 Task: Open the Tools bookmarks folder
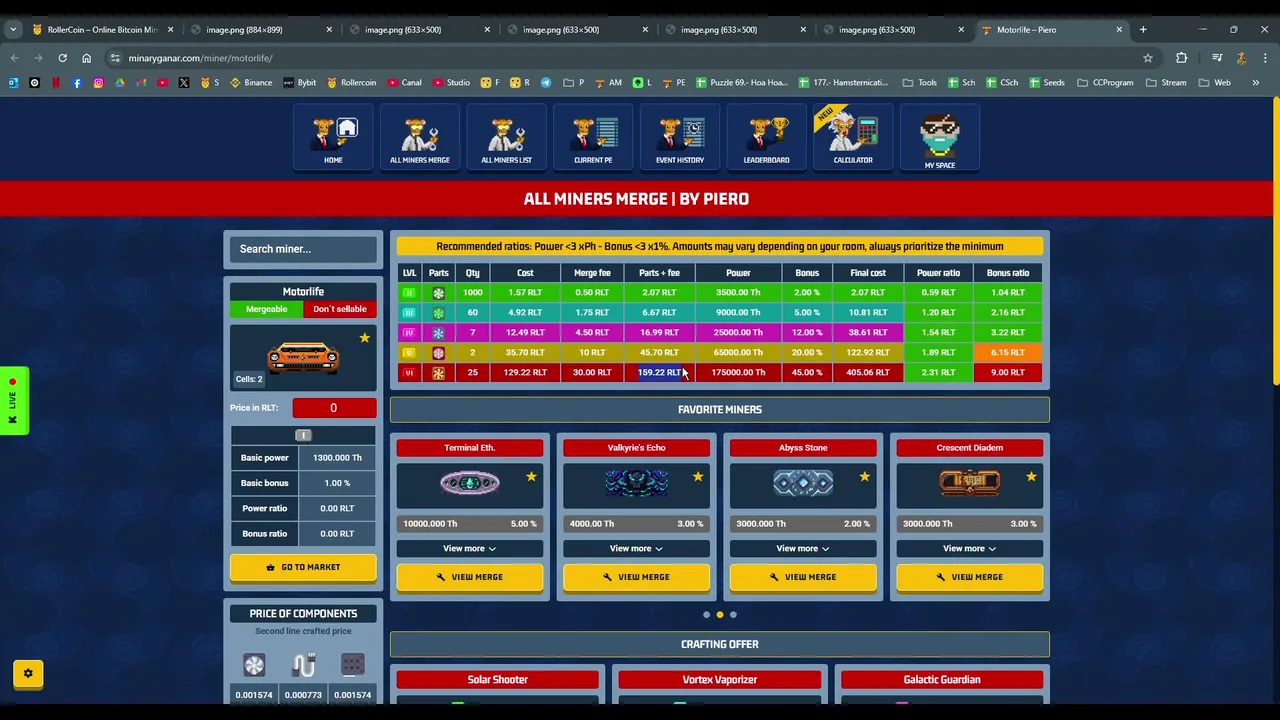click(x=920, y=83)
